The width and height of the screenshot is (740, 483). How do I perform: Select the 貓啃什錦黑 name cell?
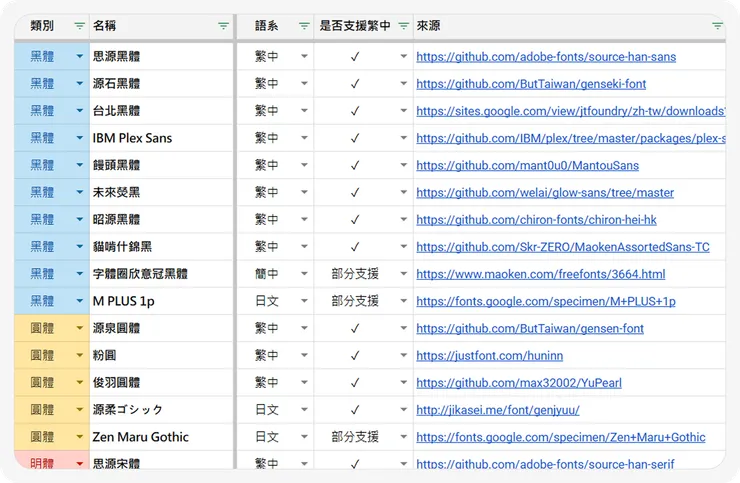point(161,246)
